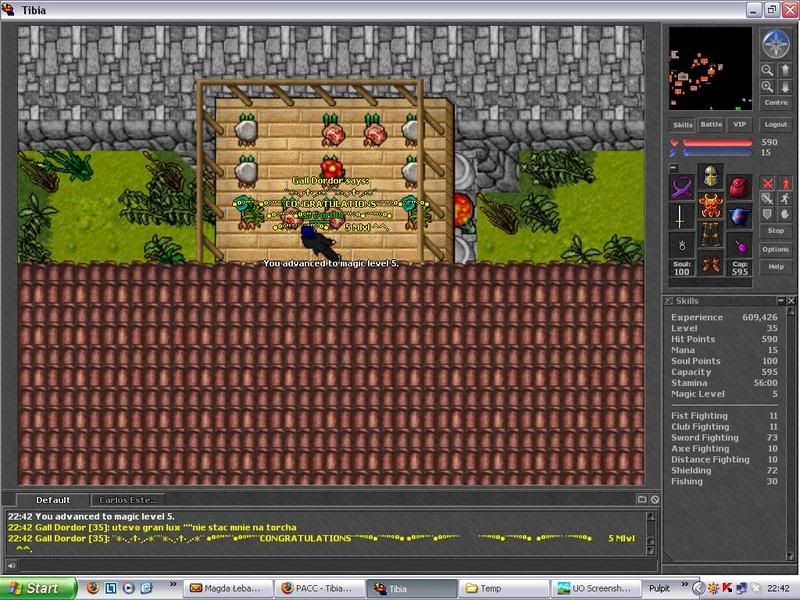Viewport: 800px width, 600px height.
Task: Select the boots slot
Action: click(710, 264)
